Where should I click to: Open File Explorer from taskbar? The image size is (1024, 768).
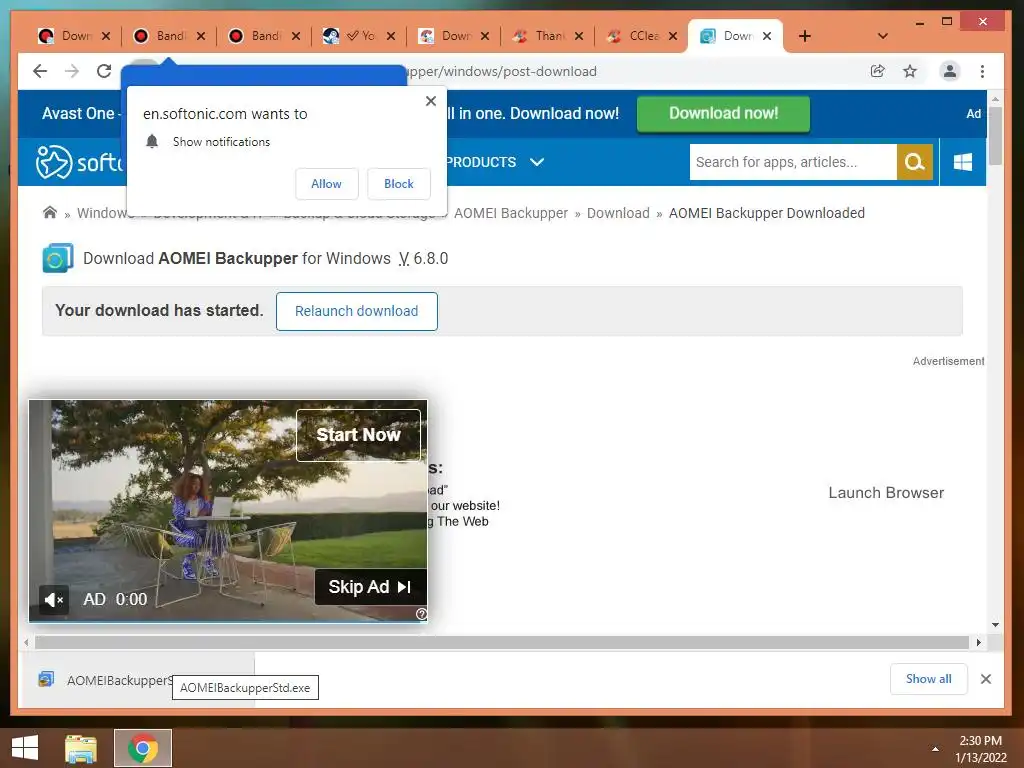point(81,748)
